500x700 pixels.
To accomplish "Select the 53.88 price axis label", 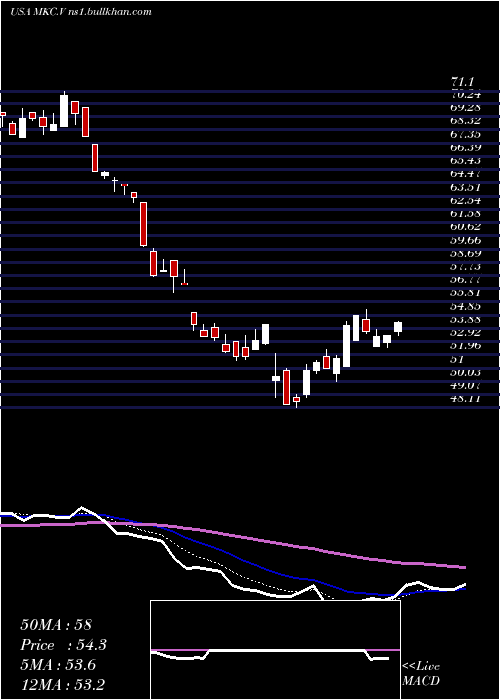I will 466,319.
